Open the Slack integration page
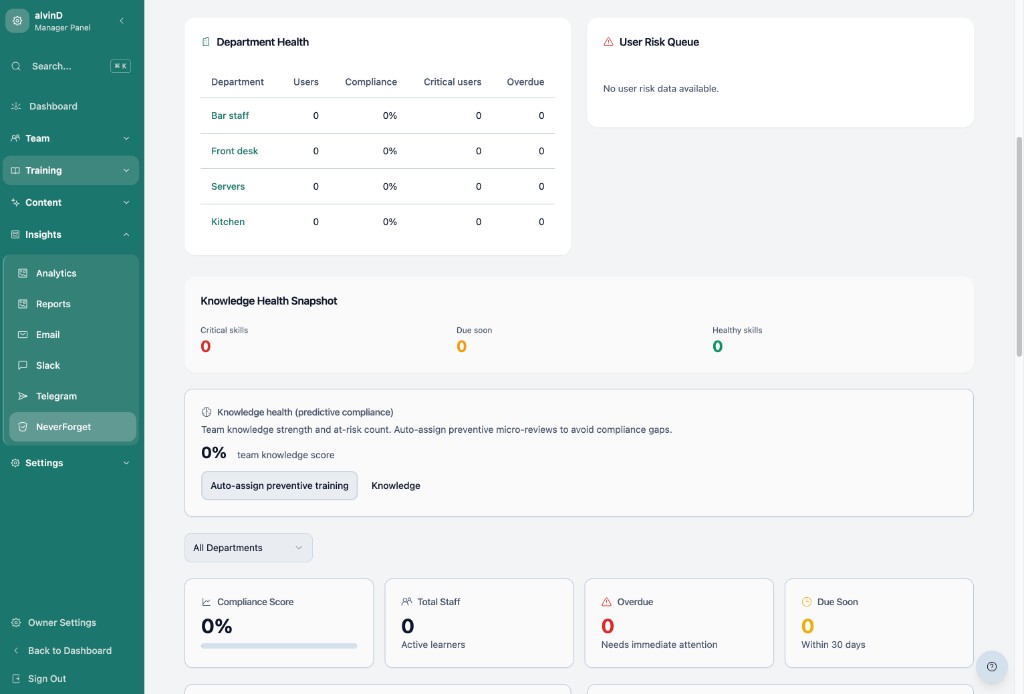Screen dimensions: 1024x694 (50, 365)
